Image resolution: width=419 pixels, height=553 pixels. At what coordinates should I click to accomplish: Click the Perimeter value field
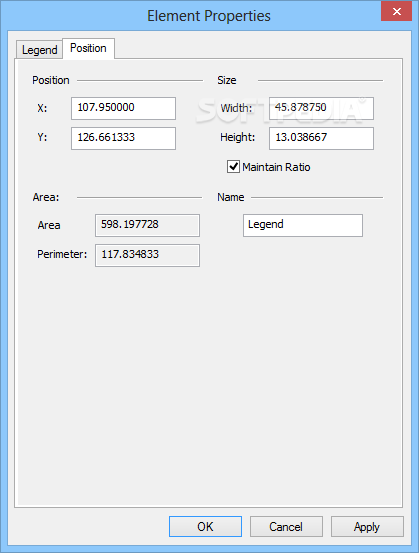(147, 255)
